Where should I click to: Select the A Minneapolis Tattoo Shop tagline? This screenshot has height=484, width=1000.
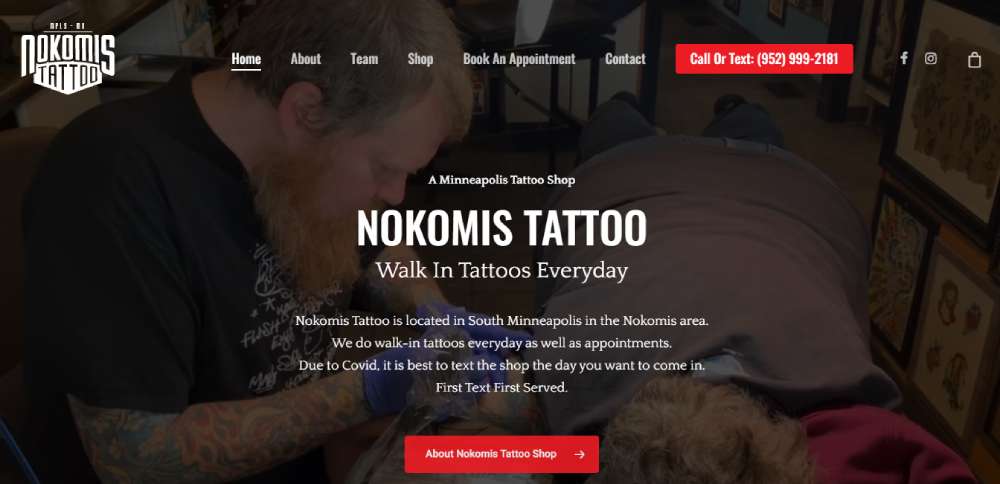(x=502, y=180)
